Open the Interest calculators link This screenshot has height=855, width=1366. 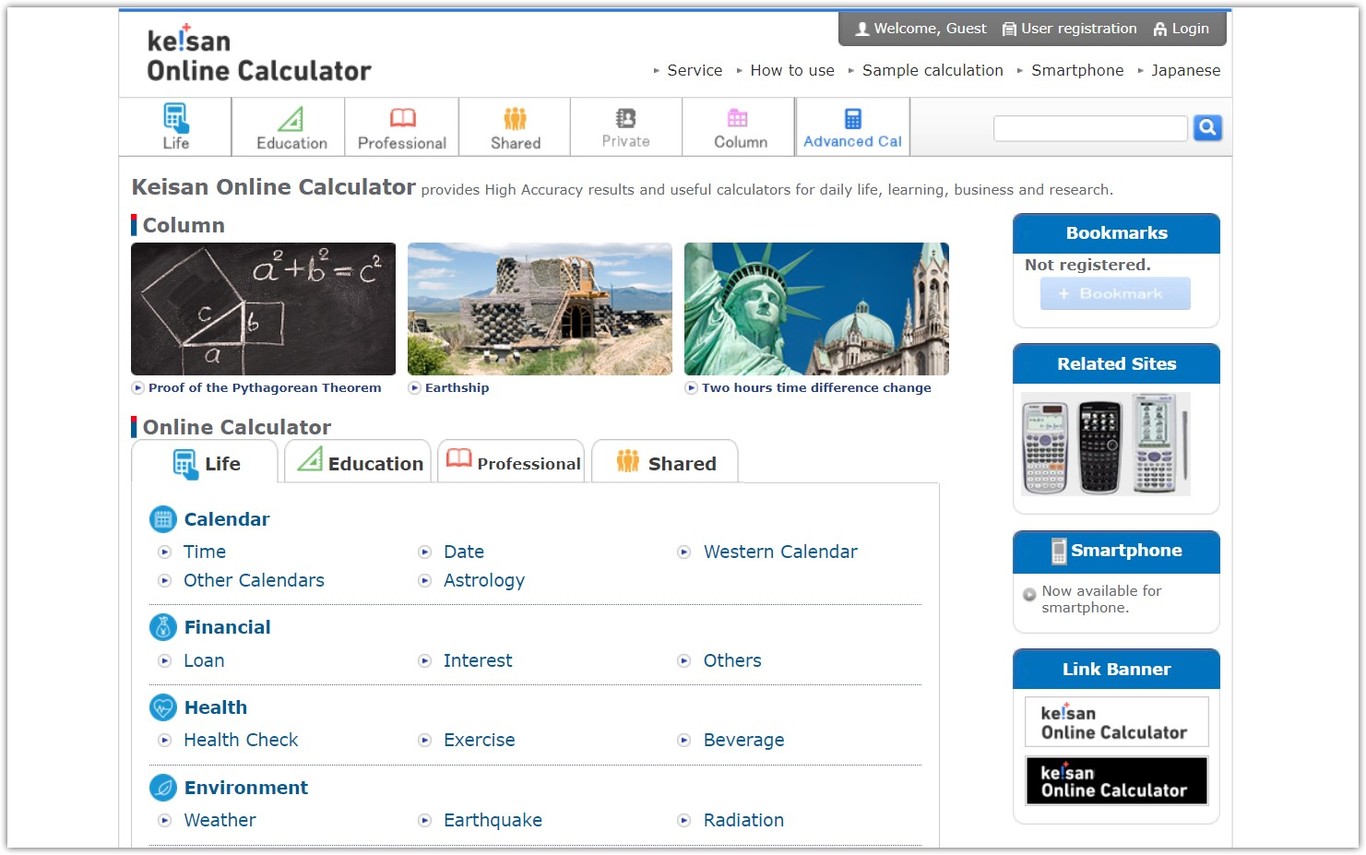click(x=478, y=661)
